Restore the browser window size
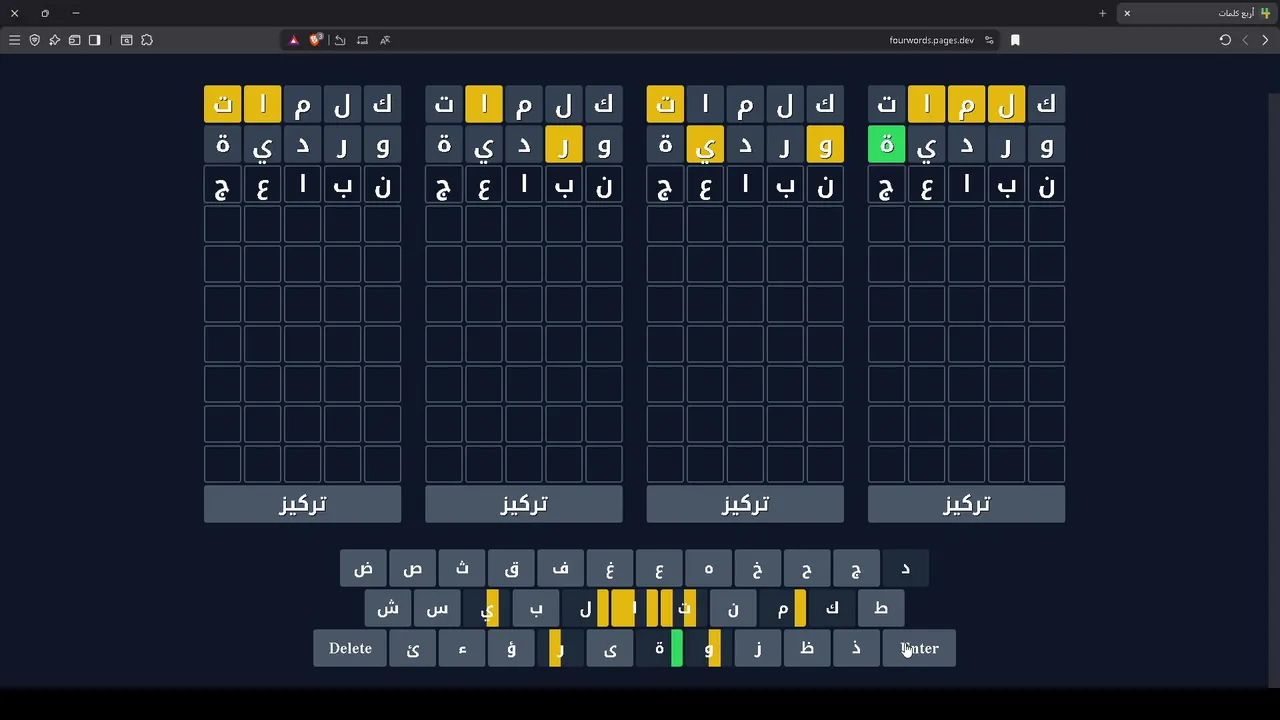Screen dimensions: 1280x720 coord(45,13)
